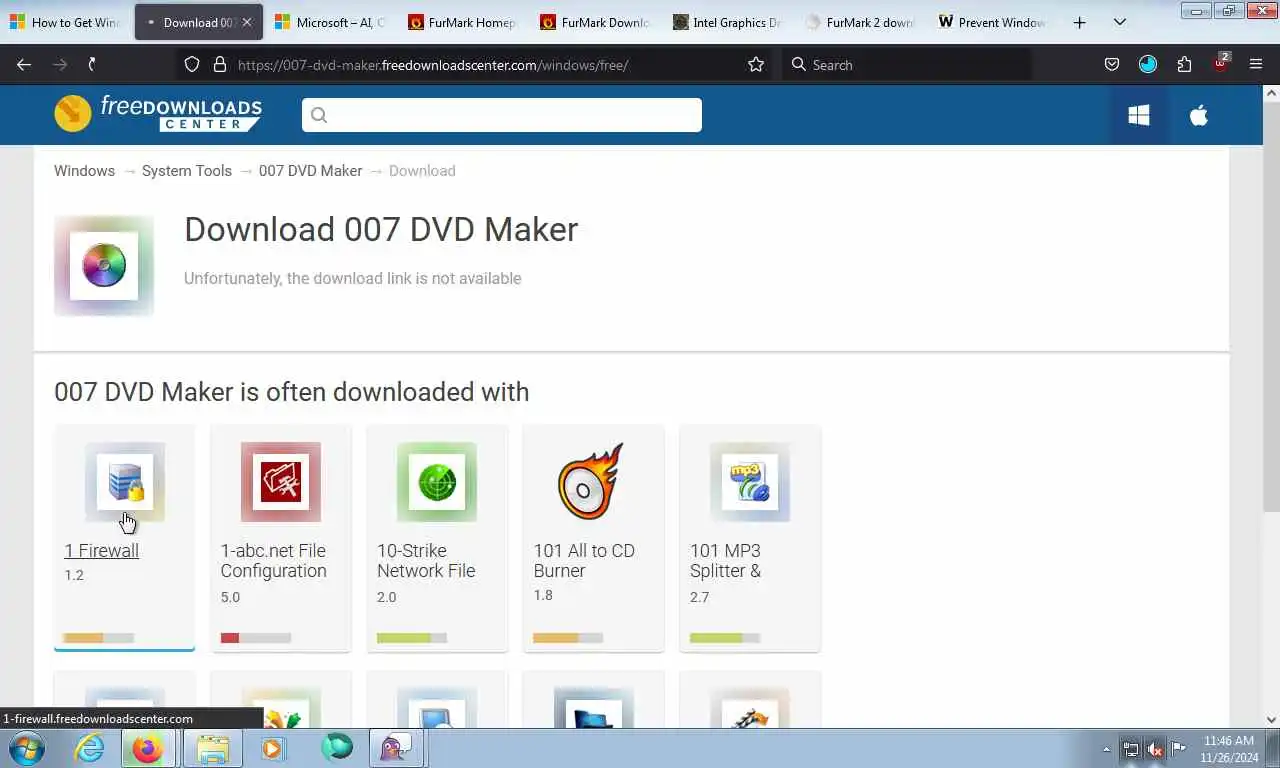
Task: Open the 1 Firewall app icon
Action: point(125,482)
